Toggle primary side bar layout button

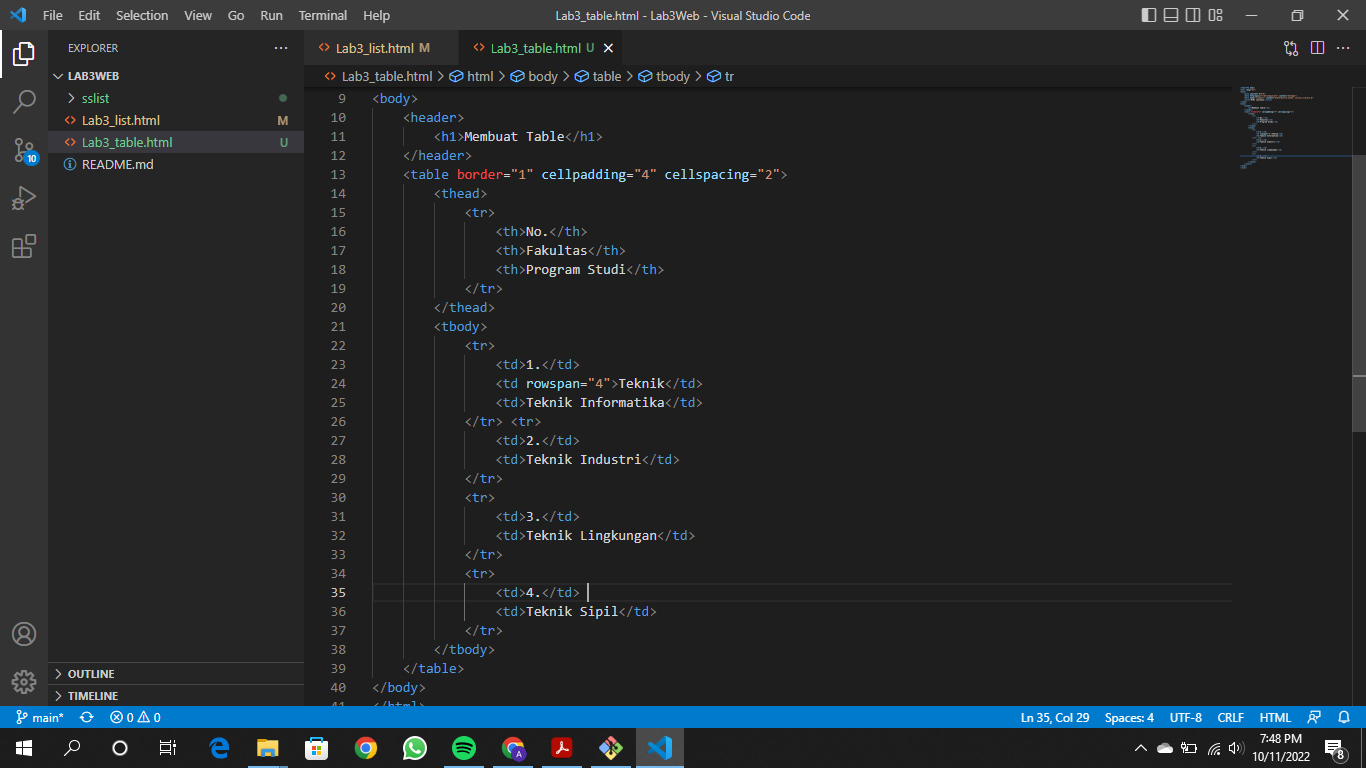pyautogui.click(x=1149, y=15)
